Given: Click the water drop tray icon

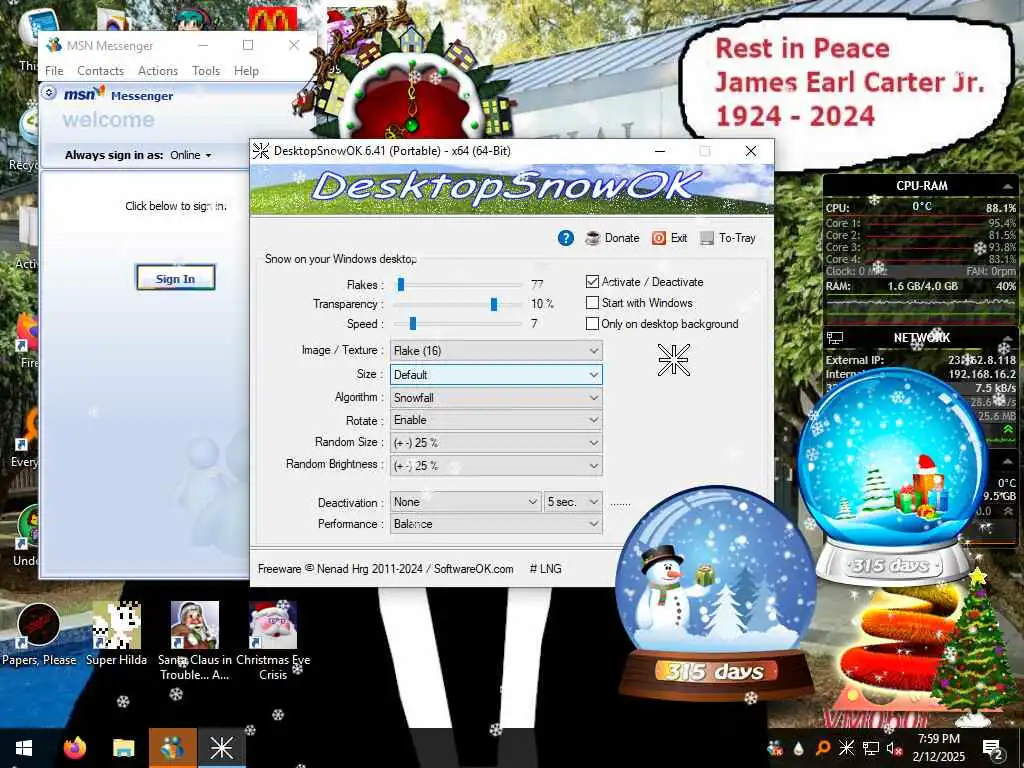Looking at the screenshot, I should (799, 748).
